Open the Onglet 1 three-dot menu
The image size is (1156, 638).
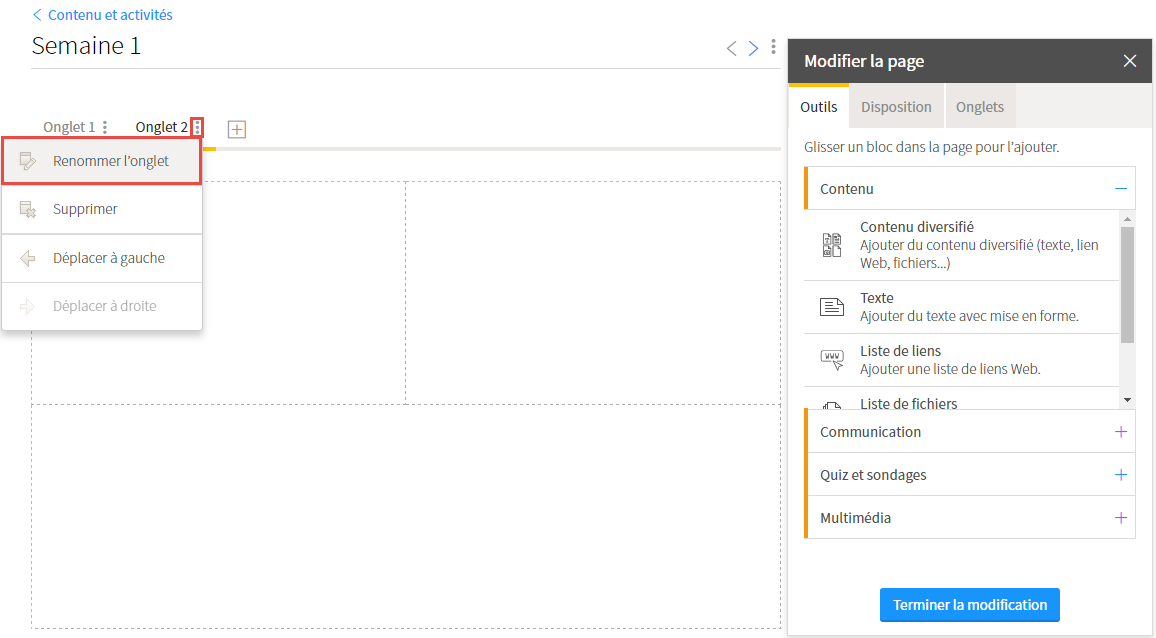(x=105, y=127)
